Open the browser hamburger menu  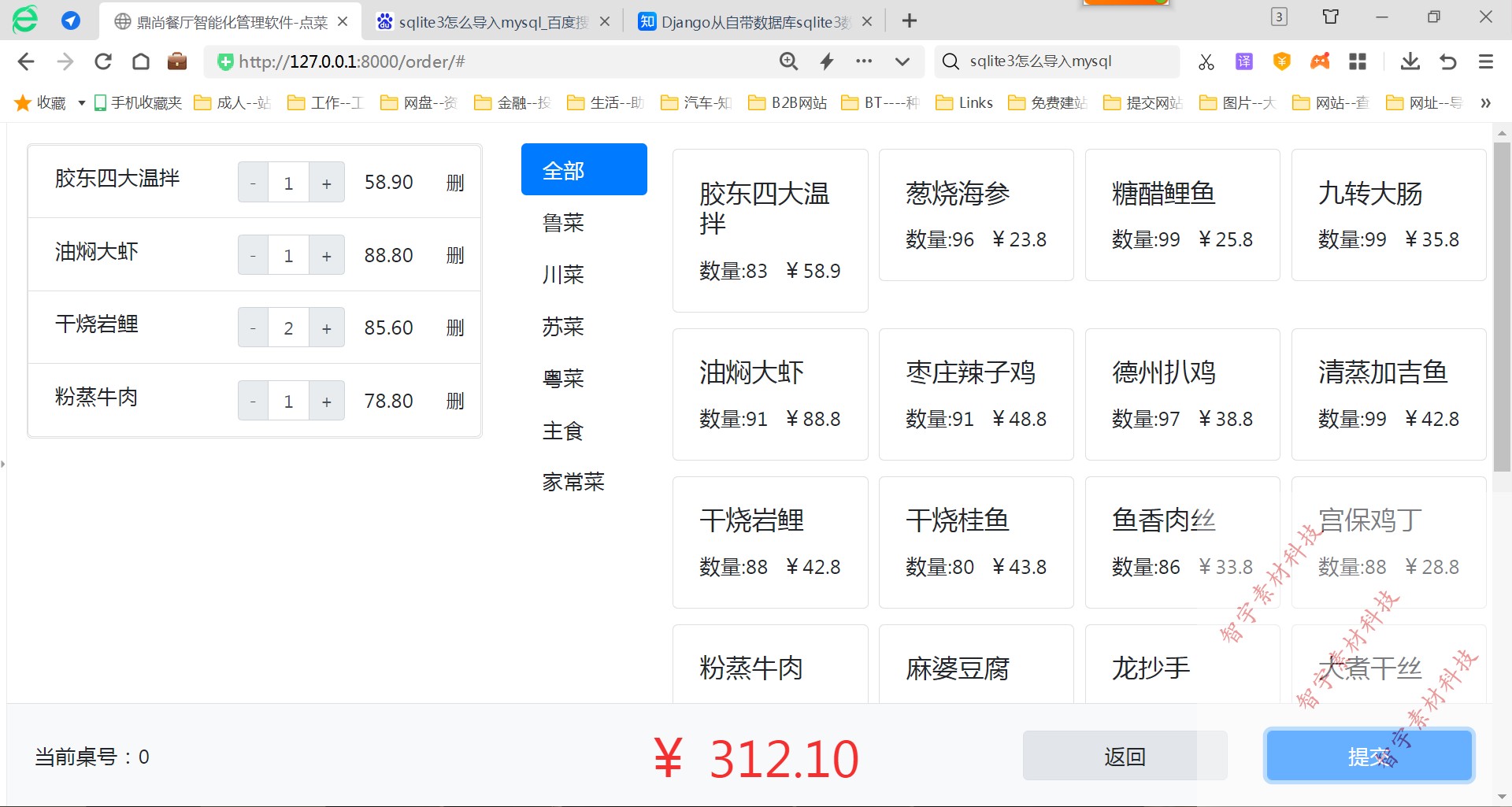pos(1486,61)
